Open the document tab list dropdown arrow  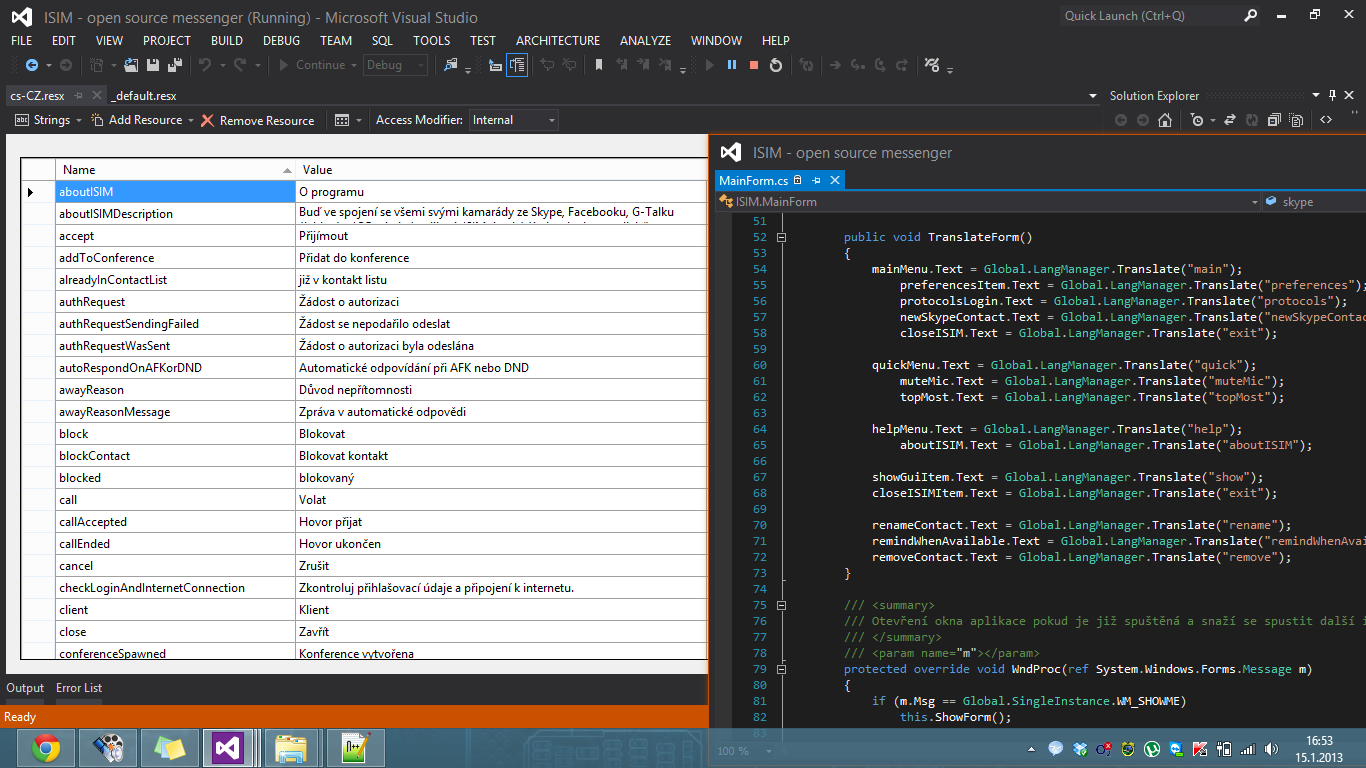1092,96
